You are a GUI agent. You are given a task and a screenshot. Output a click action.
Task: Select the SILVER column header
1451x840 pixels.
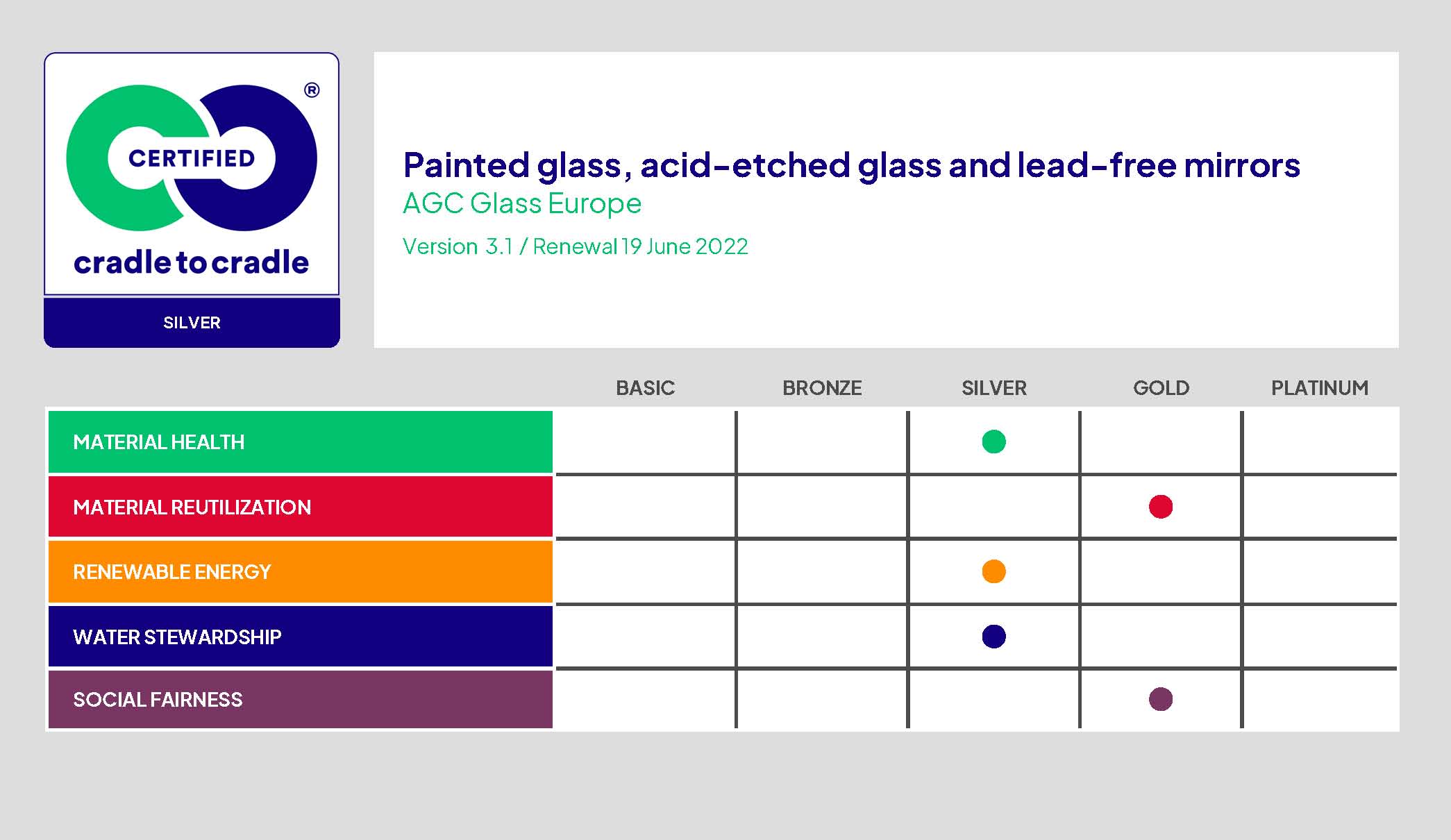tap(993, 388)
